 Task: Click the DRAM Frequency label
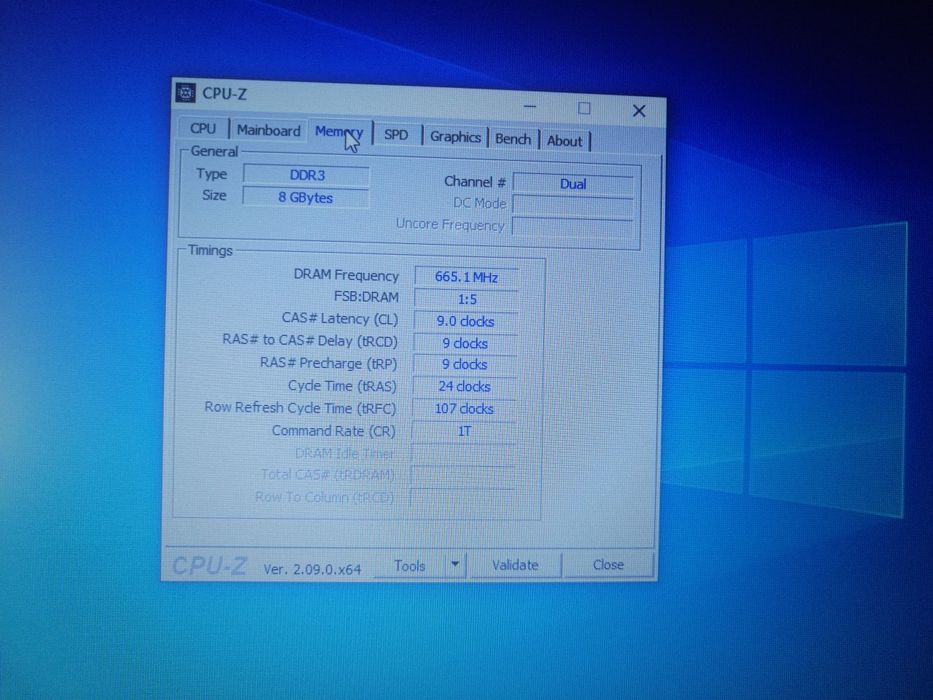[x=346, y=275]
